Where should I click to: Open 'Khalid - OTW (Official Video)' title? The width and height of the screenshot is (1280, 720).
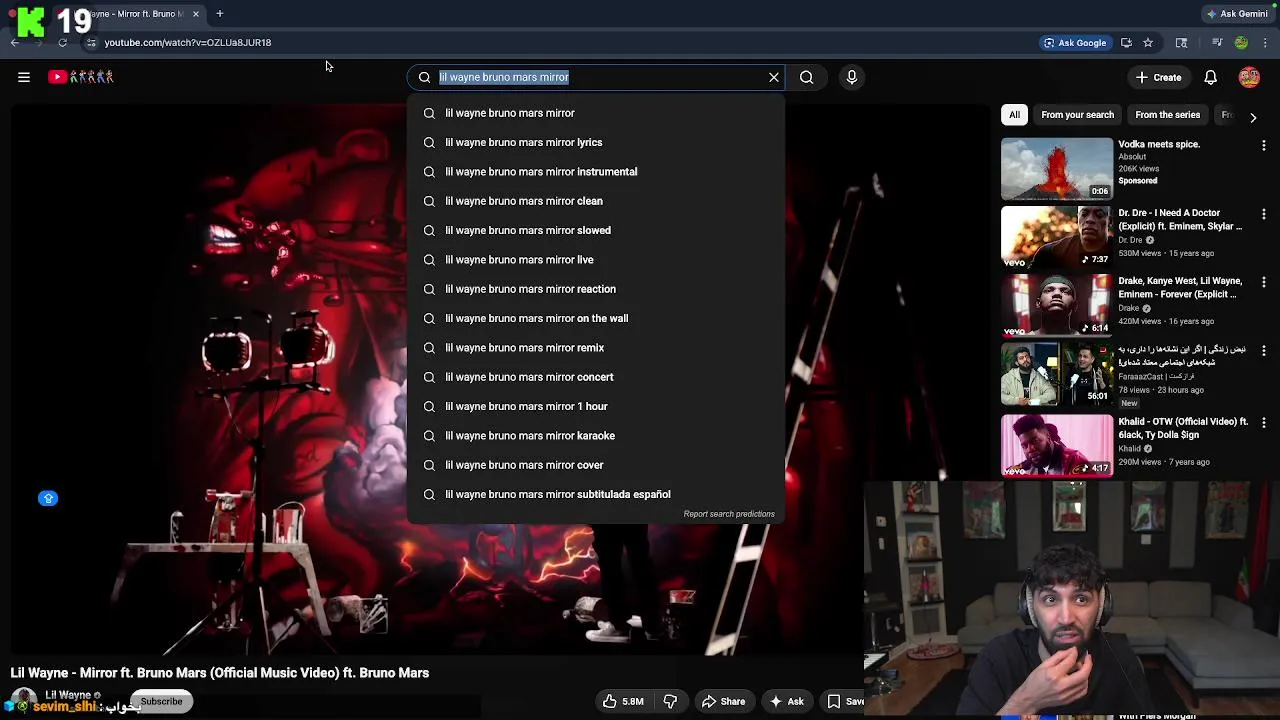[x=1183, y=428]
